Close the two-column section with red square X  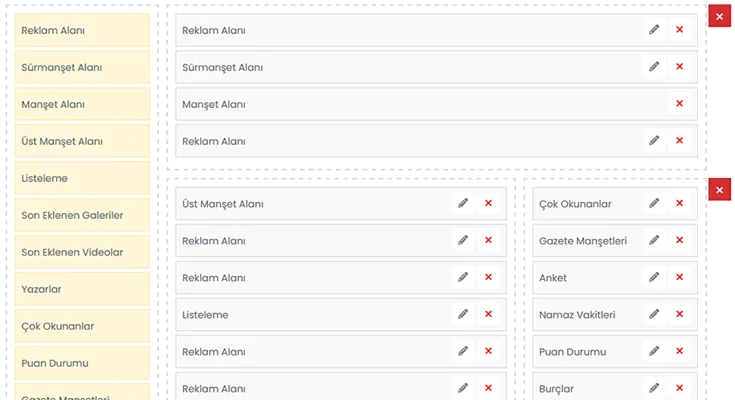tap(720, 189)
